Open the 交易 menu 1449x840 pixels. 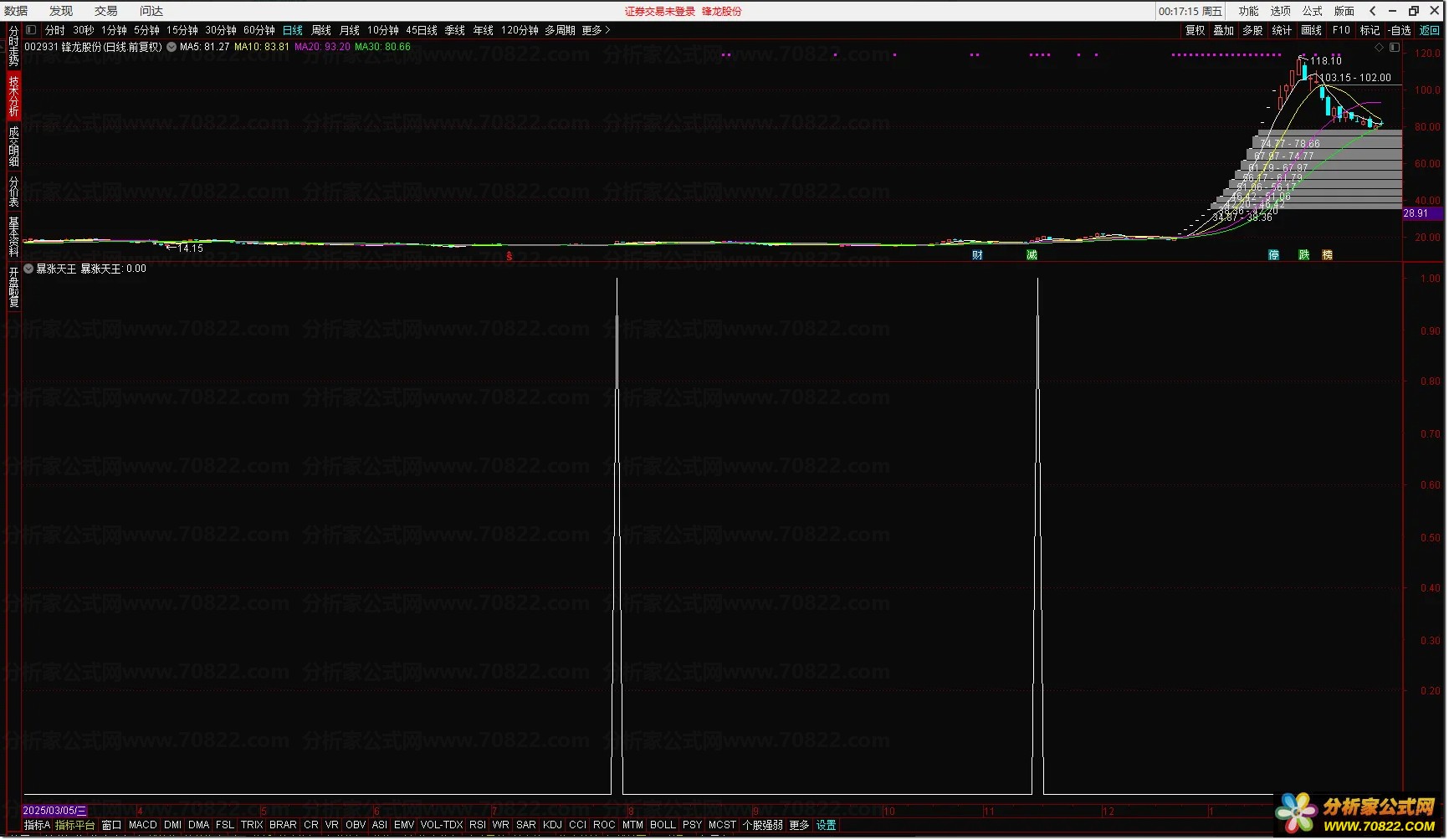106,11
